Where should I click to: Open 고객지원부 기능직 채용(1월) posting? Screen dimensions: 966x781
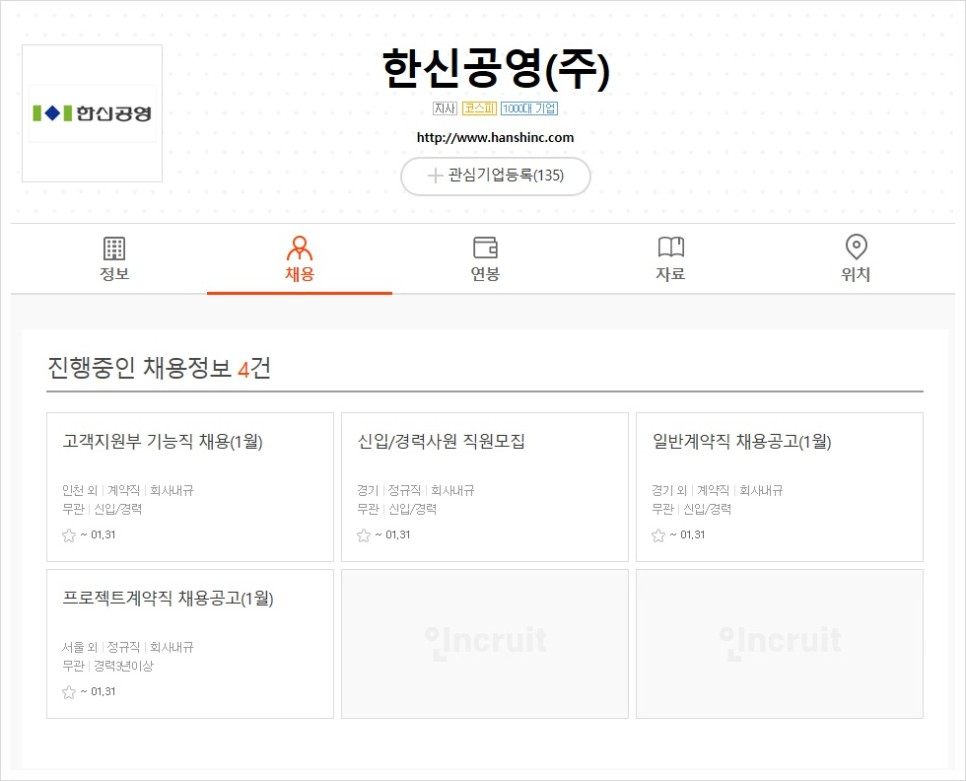pyautogui.click(x=163, y=442)
